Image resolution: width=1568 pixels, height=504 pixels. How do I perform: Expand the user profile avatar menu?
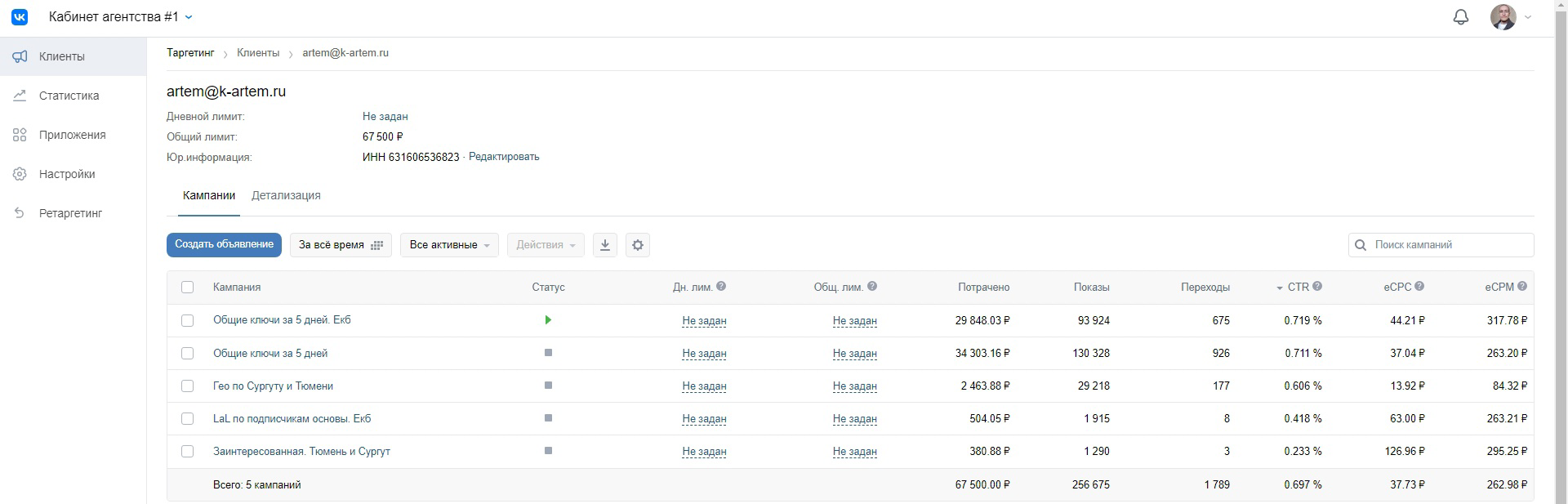1511,17
